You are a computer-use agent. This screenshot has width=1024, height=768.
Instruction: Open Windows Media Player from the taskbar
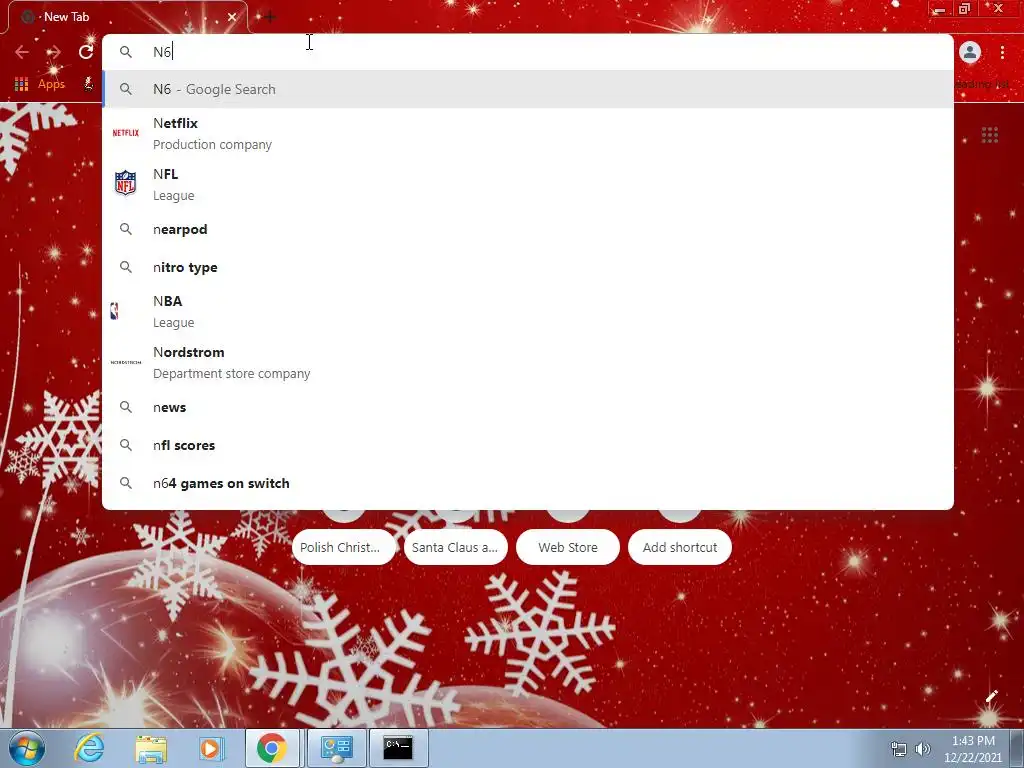(210, 748)
